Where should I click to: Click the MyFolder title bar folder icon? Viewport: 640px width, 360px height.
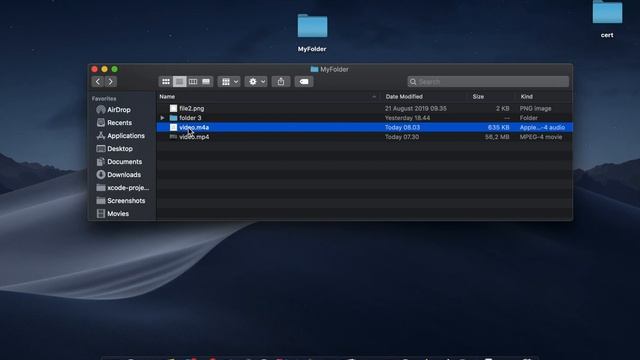tap(314, 69)
